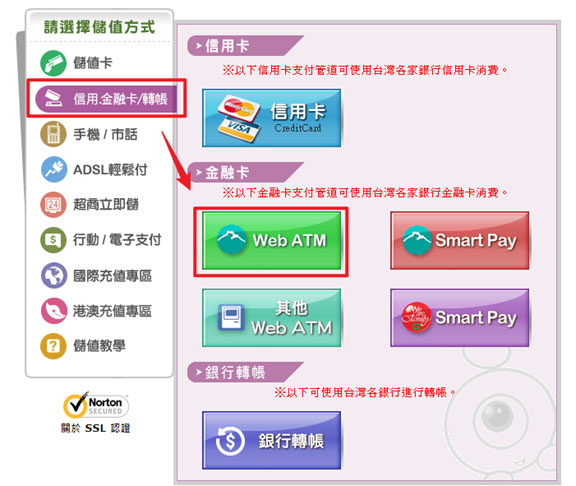Click the 信用卡 CreditCard payment button
Screen dimensions: 576x486
click(271, 118)
